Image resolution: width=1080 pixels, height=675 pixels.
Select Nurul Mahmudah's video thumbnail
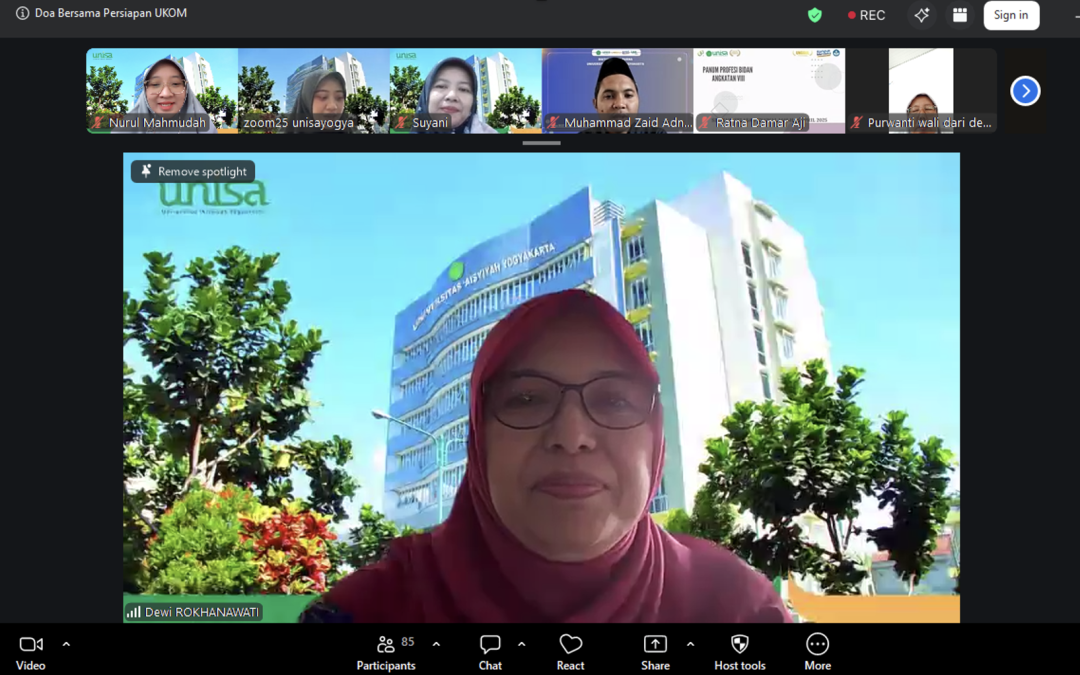point(162,90)
